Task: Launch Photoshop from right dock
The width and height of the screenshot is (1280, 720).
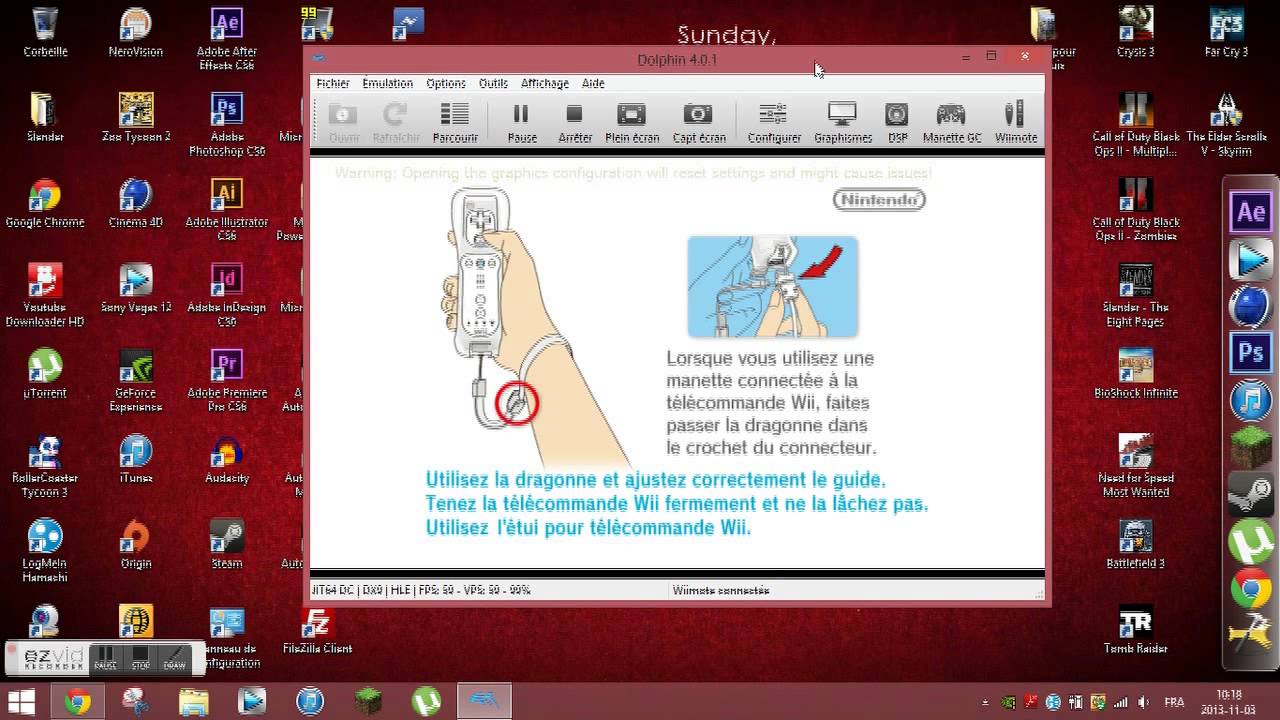Action: coord(1251,353)
